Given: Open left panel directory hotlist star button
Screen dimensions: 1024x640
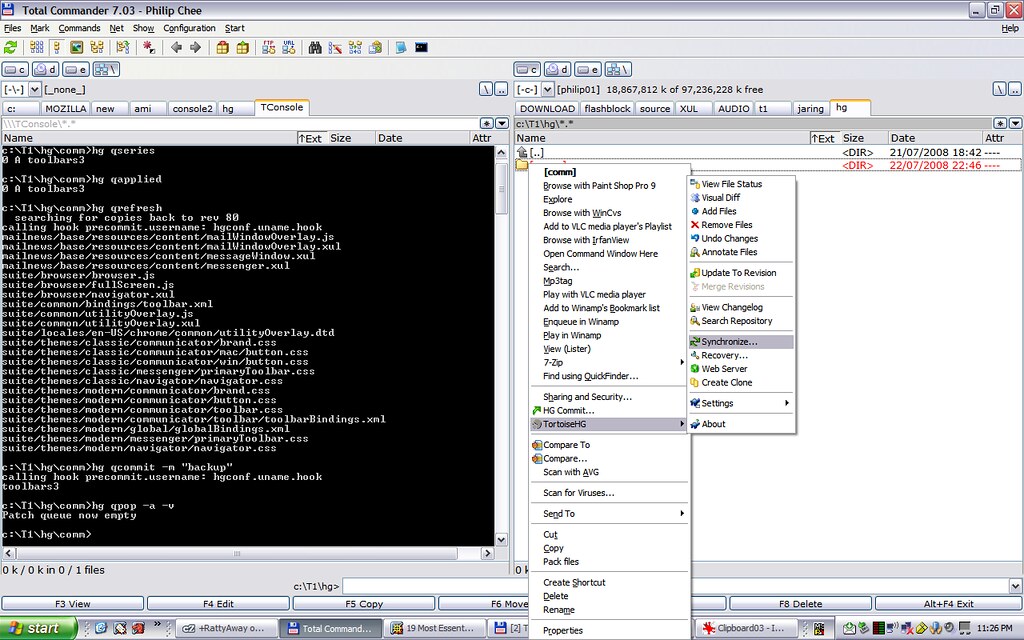Looking at the screenshot, I should point(487,123).
